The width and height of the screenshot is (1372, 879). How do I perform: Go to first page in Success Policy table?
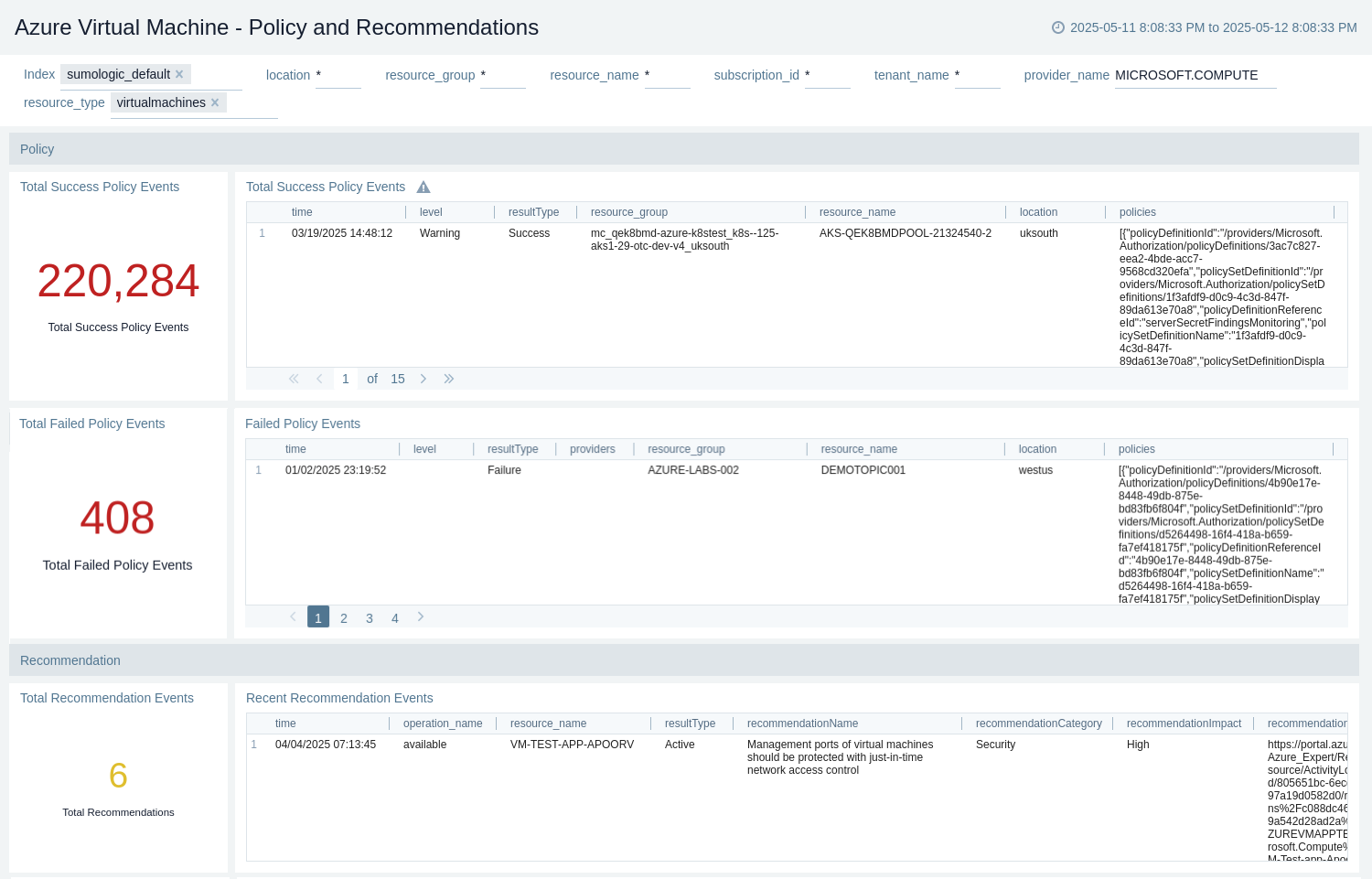[294, 379]
